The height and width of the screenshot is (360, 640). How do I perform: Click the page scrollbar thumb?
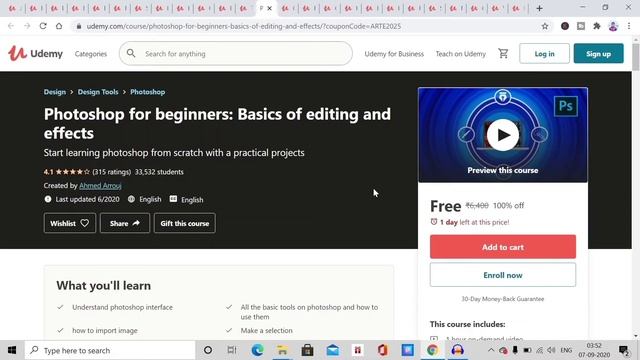(636, 57)
